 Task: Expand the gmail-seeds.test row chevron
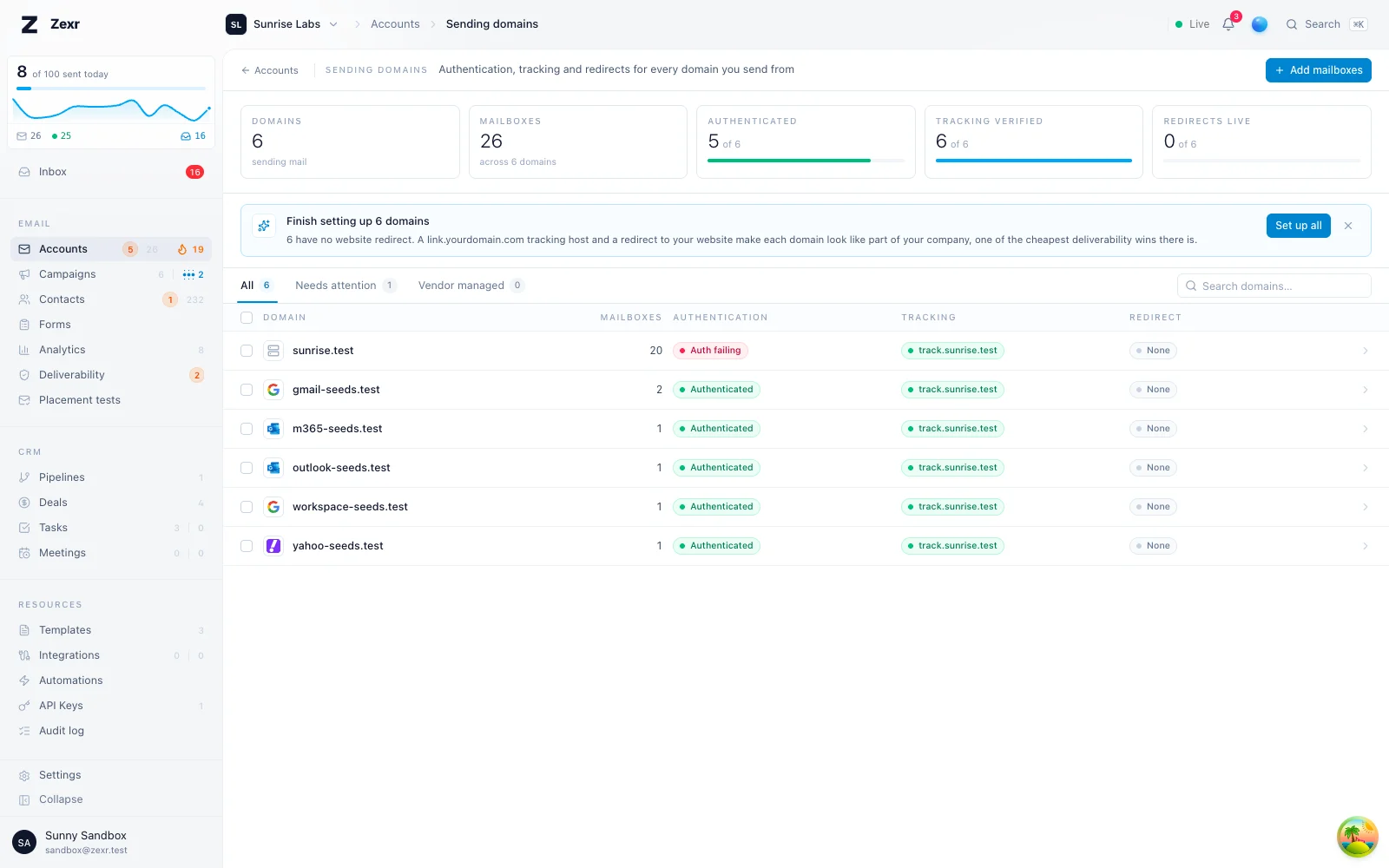coord(1366,390)
